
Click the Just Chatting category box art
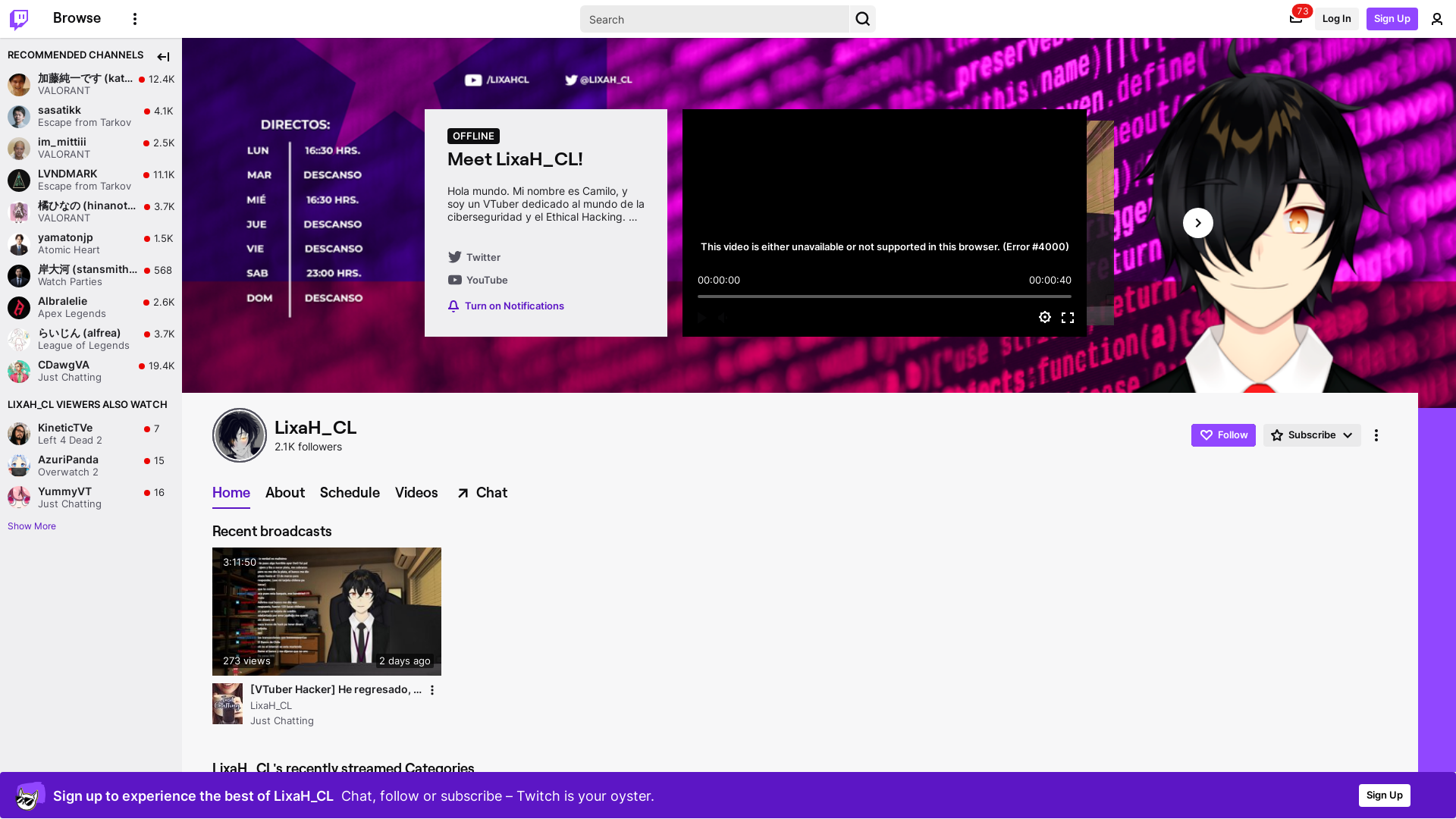(x=227, y=704)
